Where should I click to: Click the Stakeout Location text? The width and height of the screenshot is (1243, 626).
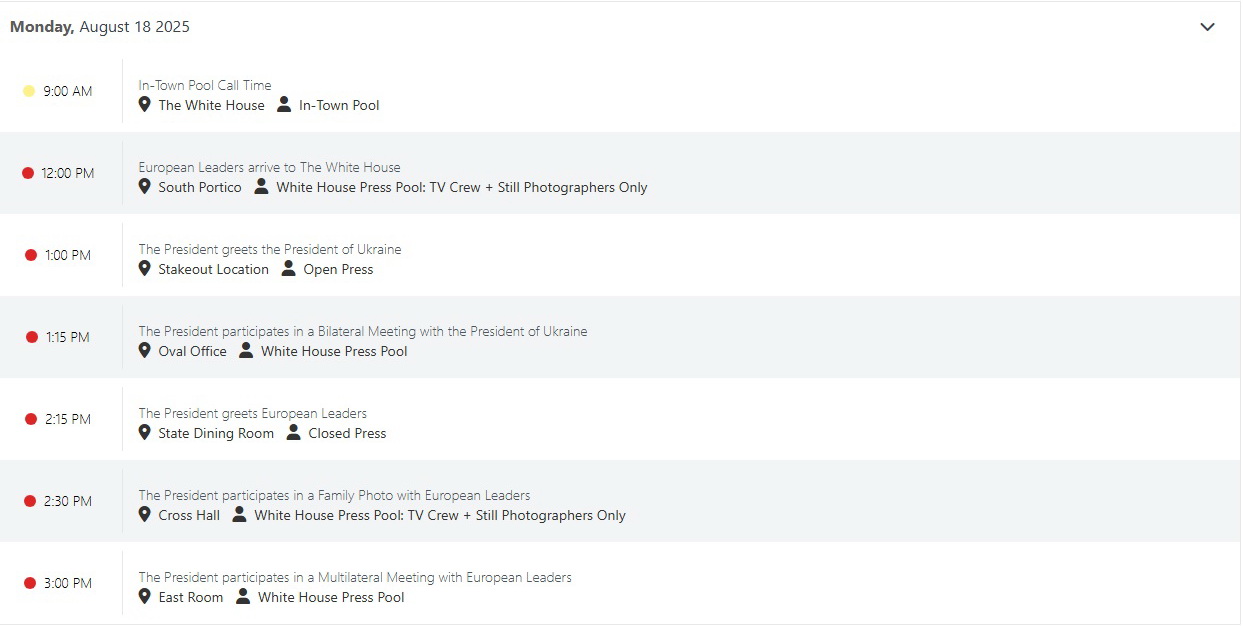pos(213,269)
